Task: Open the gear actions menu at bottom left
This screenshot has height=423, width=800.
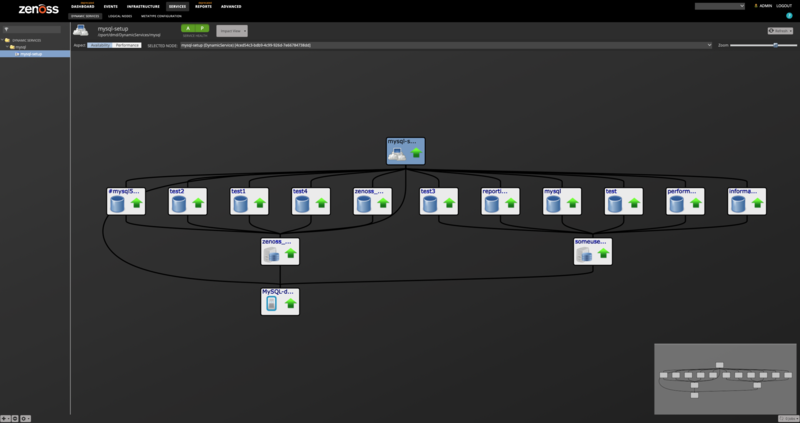Action: (x=25, y=418)
